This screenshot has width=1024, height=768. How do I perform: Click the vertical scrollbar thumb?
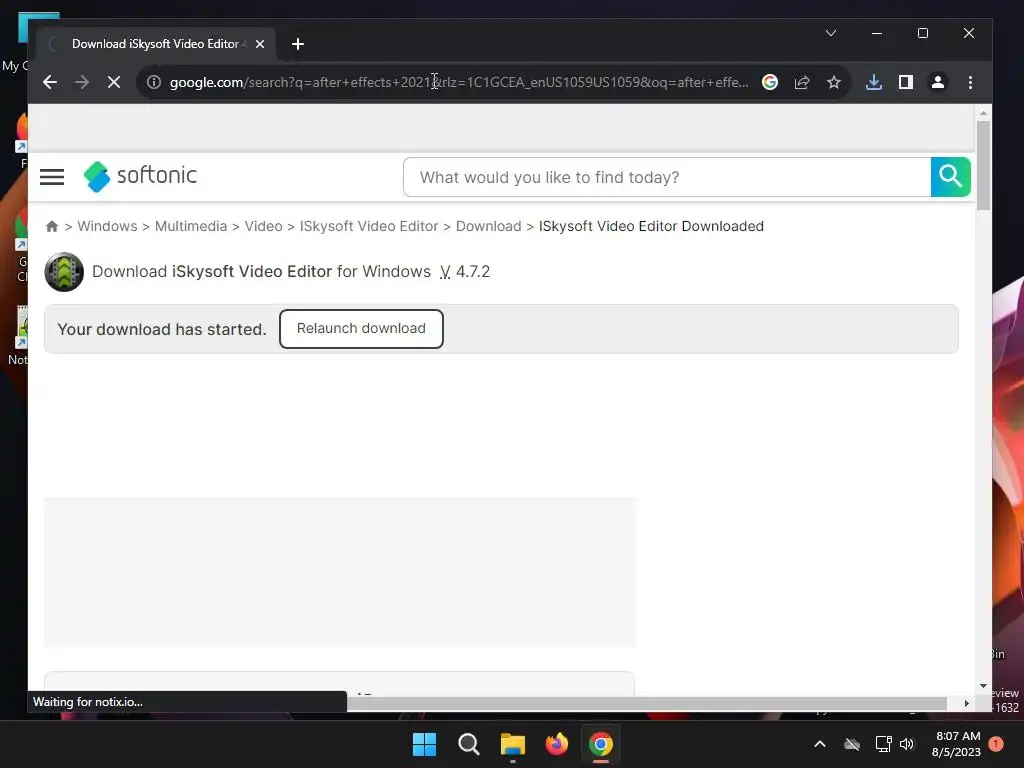[983, 165]
